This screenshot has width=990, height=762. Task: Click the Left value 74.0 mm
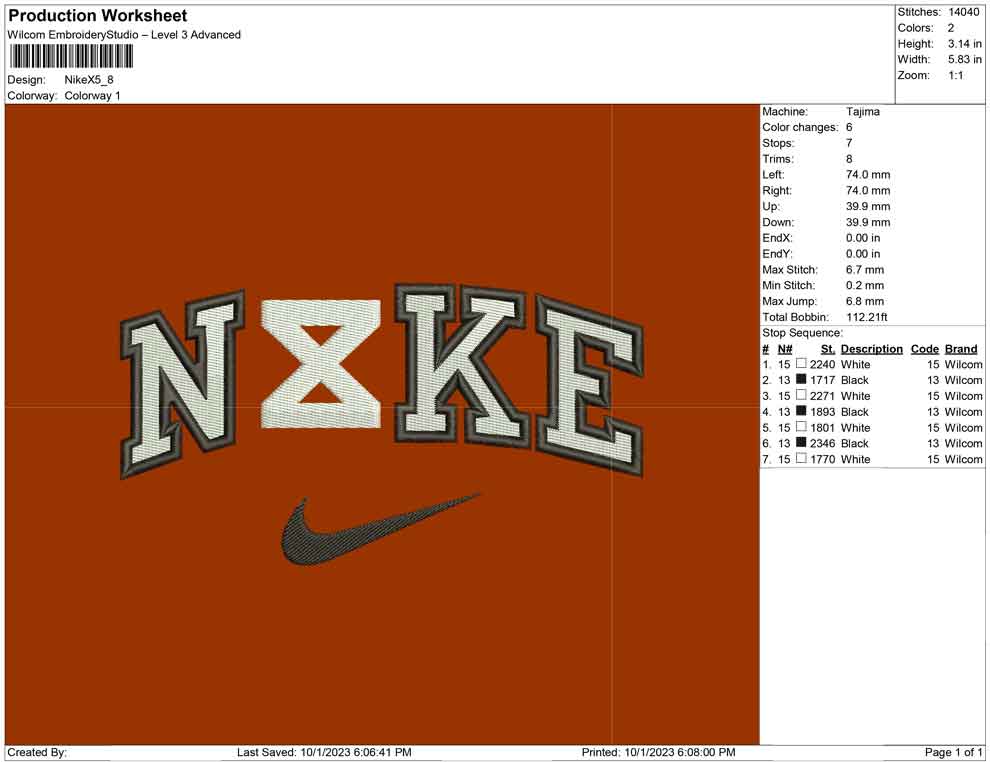868,175
